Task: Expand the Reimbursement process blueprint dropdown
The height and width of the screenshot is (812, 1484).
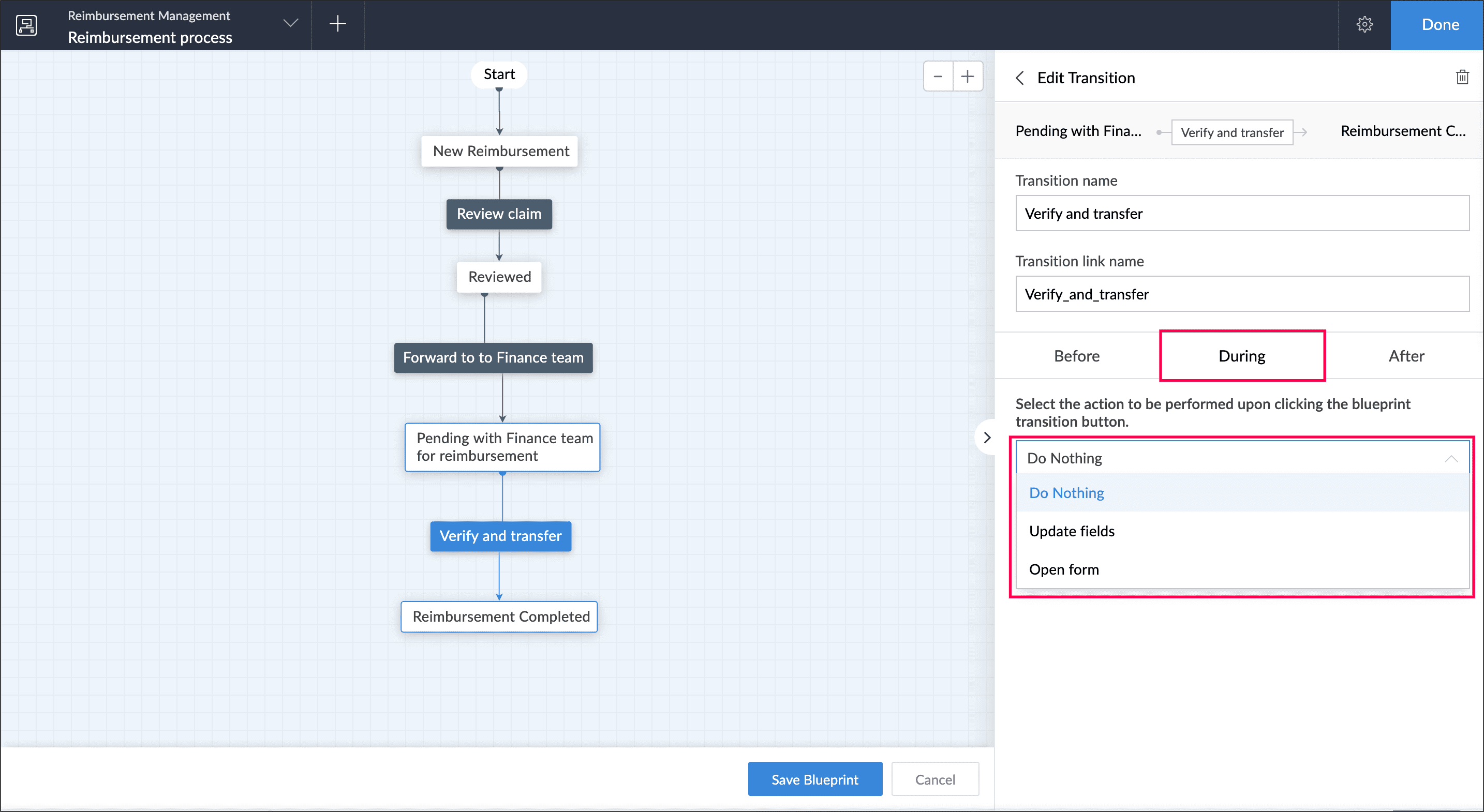Action: [x=291, y=24]
